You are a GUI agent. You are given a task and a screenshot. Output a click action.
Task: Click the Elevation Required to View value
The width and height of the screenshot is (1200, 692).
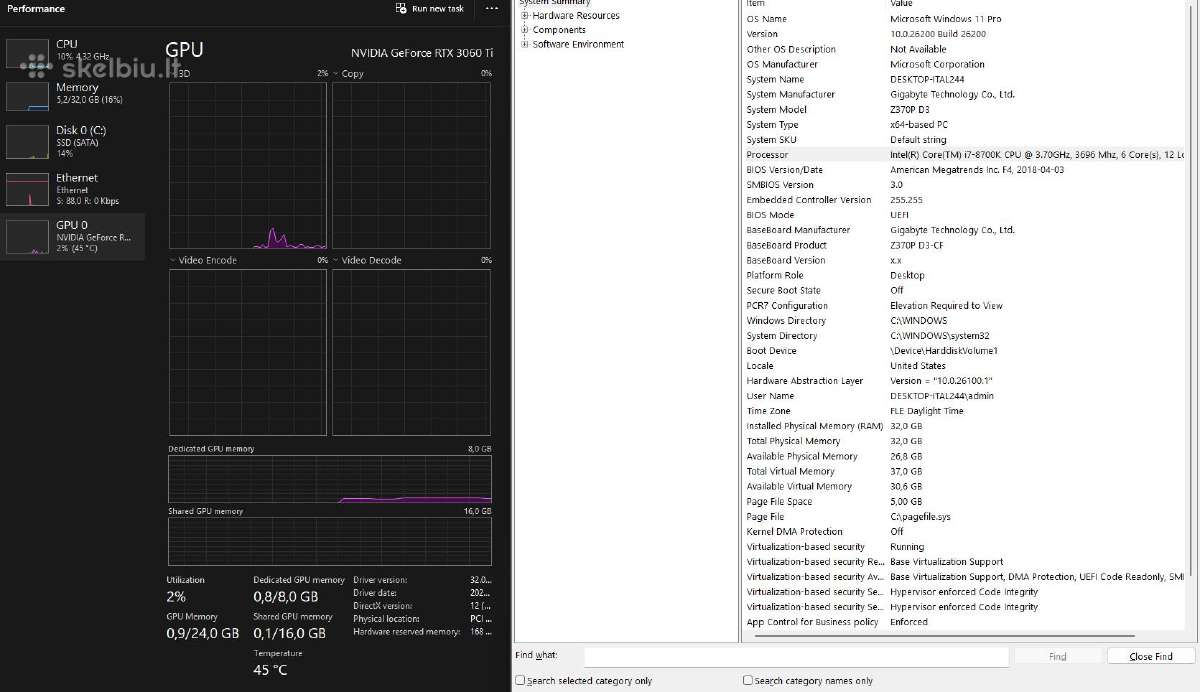point(946,306)
